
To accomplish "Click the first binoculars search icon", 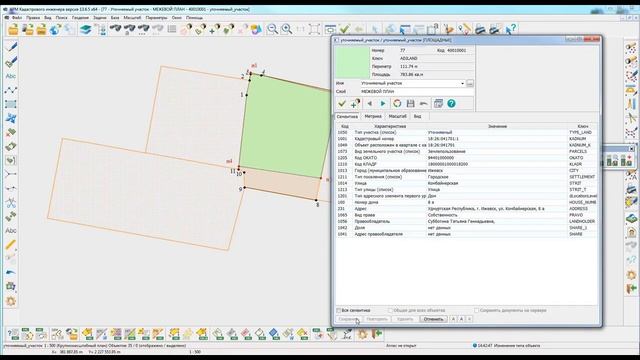I will [x=116, y=29].
